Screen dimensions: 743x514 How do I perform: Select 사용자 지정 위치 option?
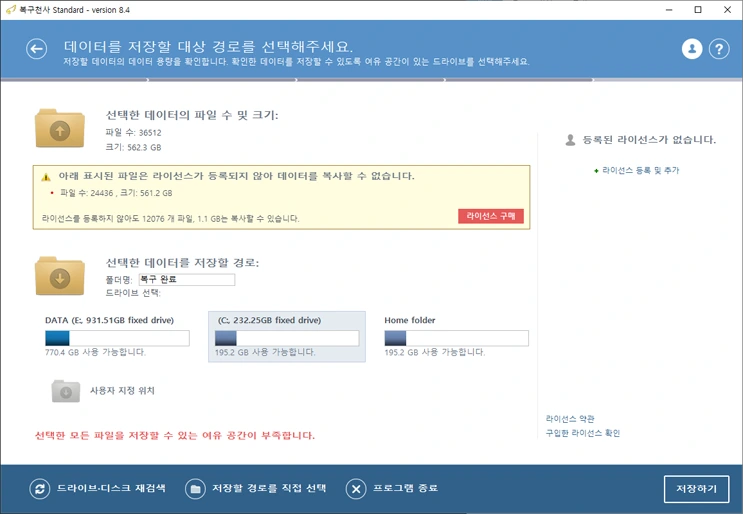tap(122, 391)
